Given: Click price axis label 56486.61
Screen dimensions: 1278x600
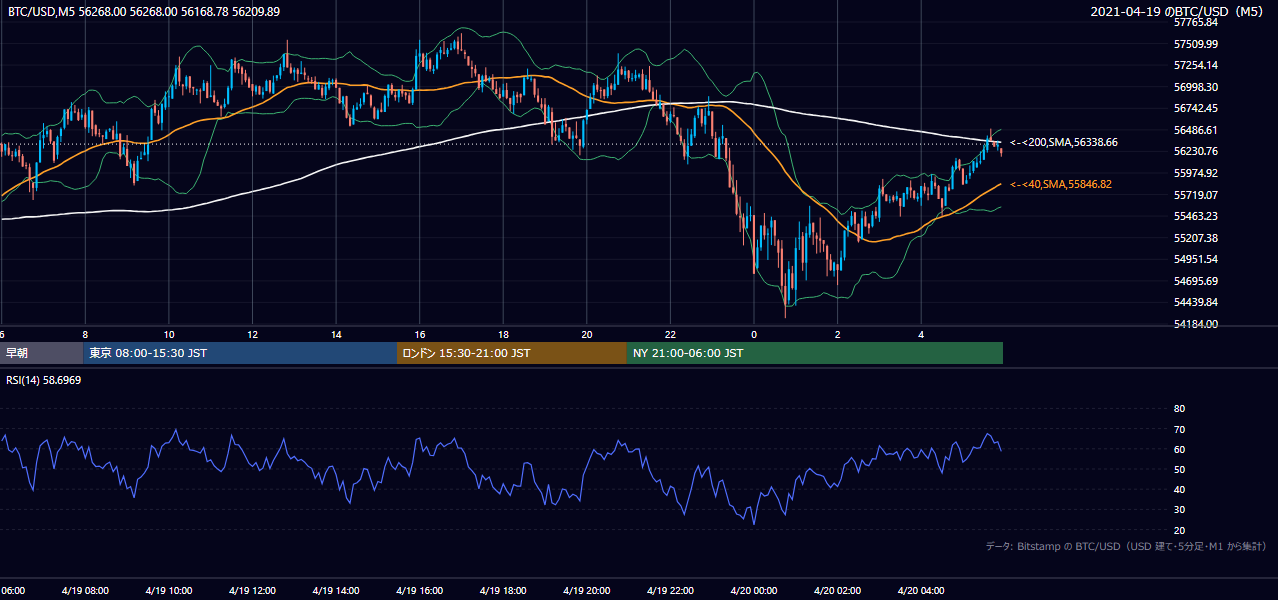Looking at the screenshot, I should coord(1196,130).
